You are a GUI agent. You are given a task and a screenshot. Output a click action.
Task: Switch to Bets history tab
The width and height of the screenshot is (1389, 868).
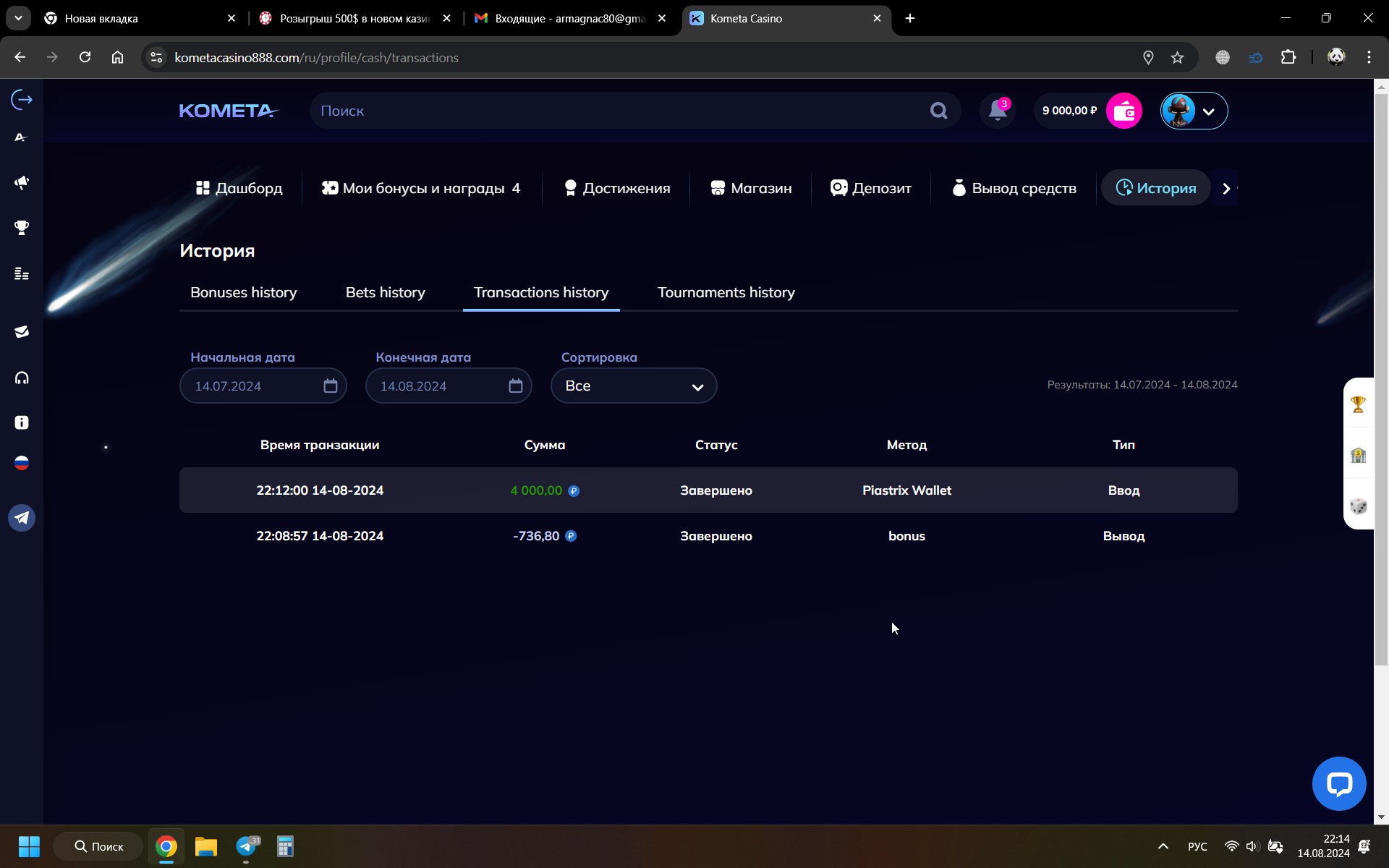tap(385, 292)
